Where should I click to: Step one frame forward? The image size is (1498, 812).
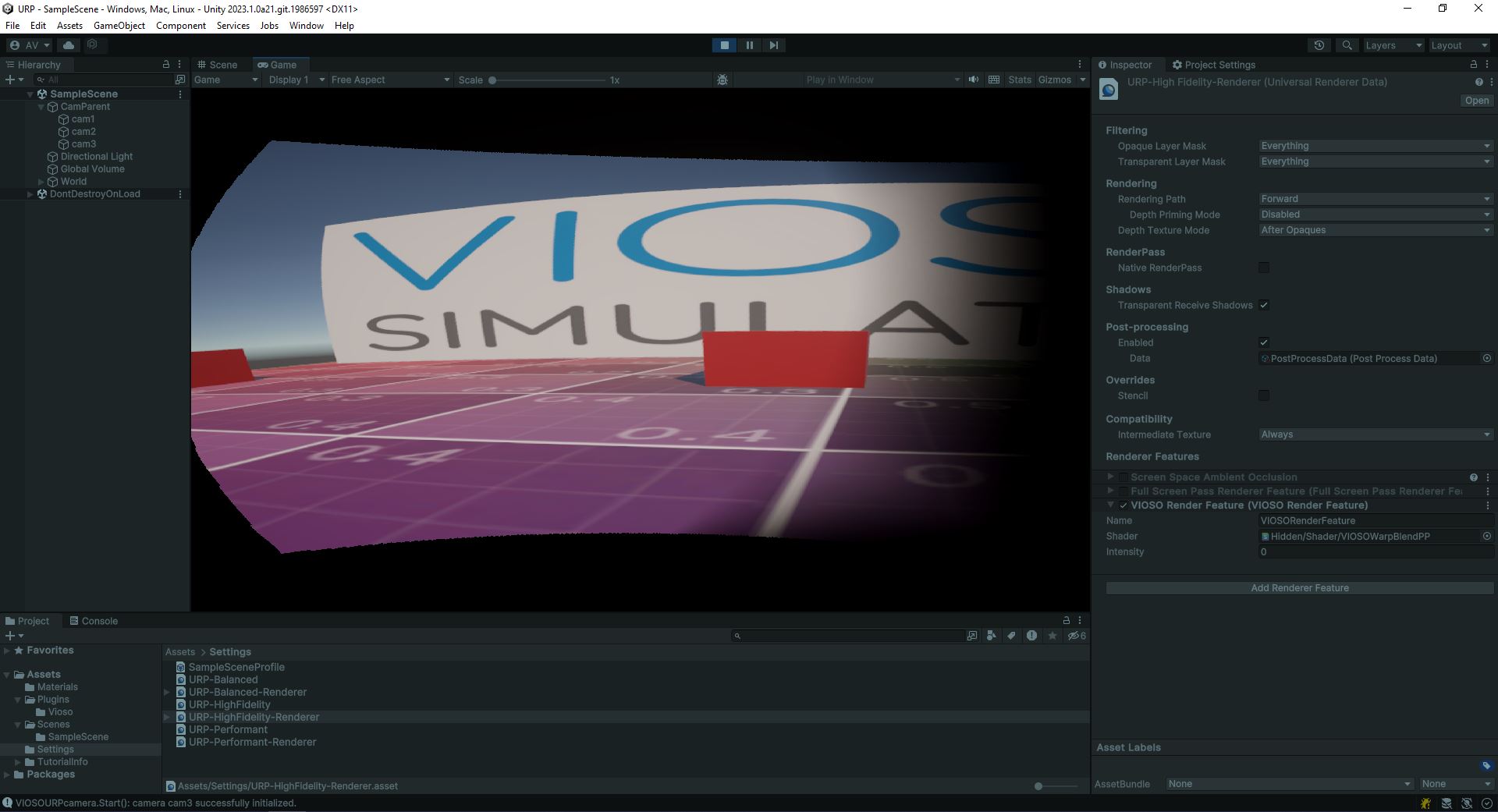click(x=773, y=45)
